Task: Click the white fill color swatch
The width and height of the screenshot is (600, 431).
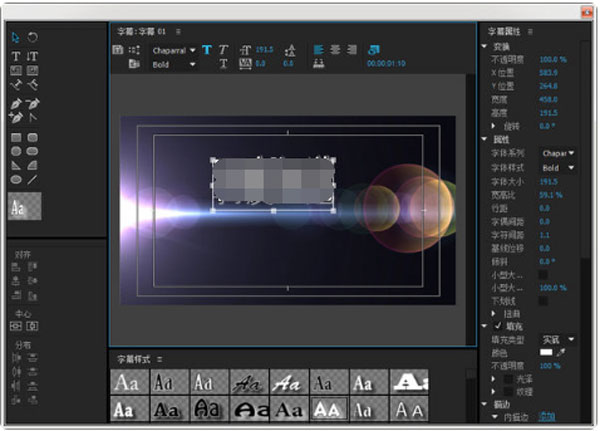Action: point(548,354)
